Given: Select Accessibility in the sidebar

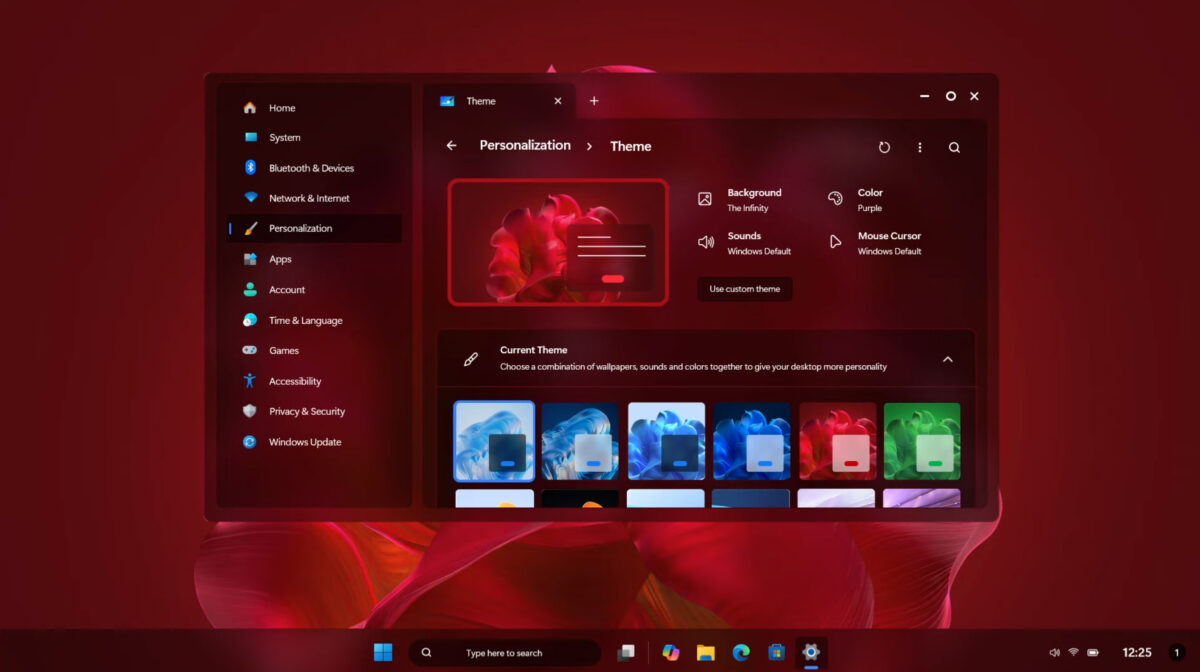Looking at the screenshot, I should pyautogui.click(x=294, y=381).
